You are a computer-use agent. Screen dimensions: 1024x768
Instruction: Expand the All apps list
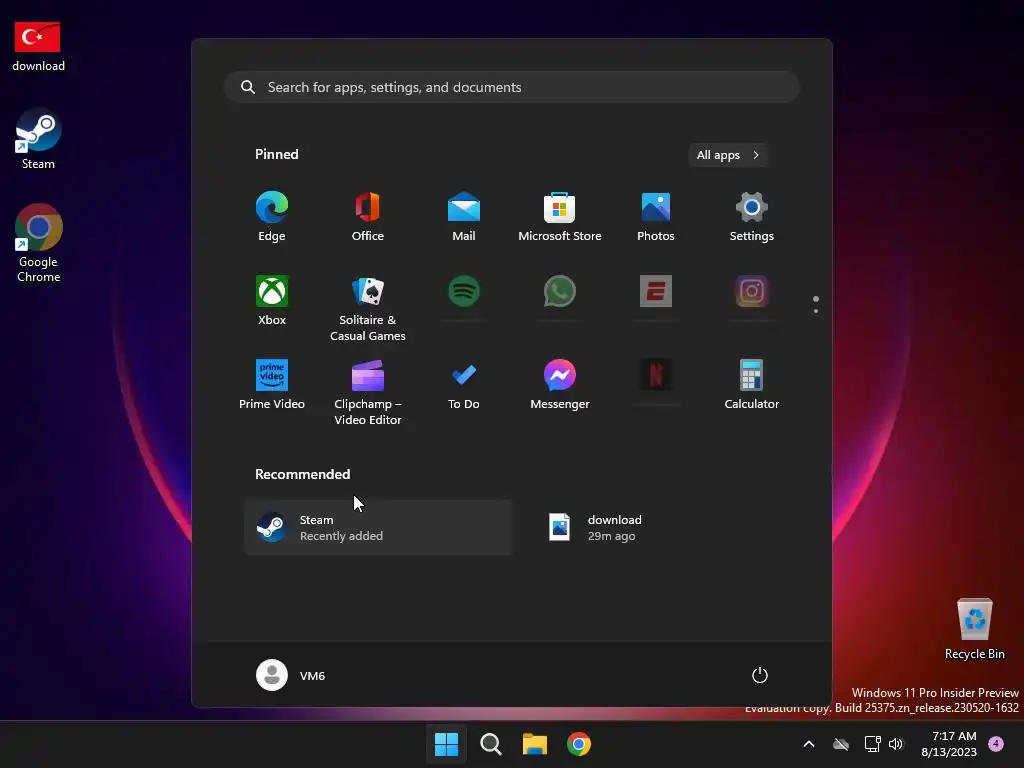point(728,155)
